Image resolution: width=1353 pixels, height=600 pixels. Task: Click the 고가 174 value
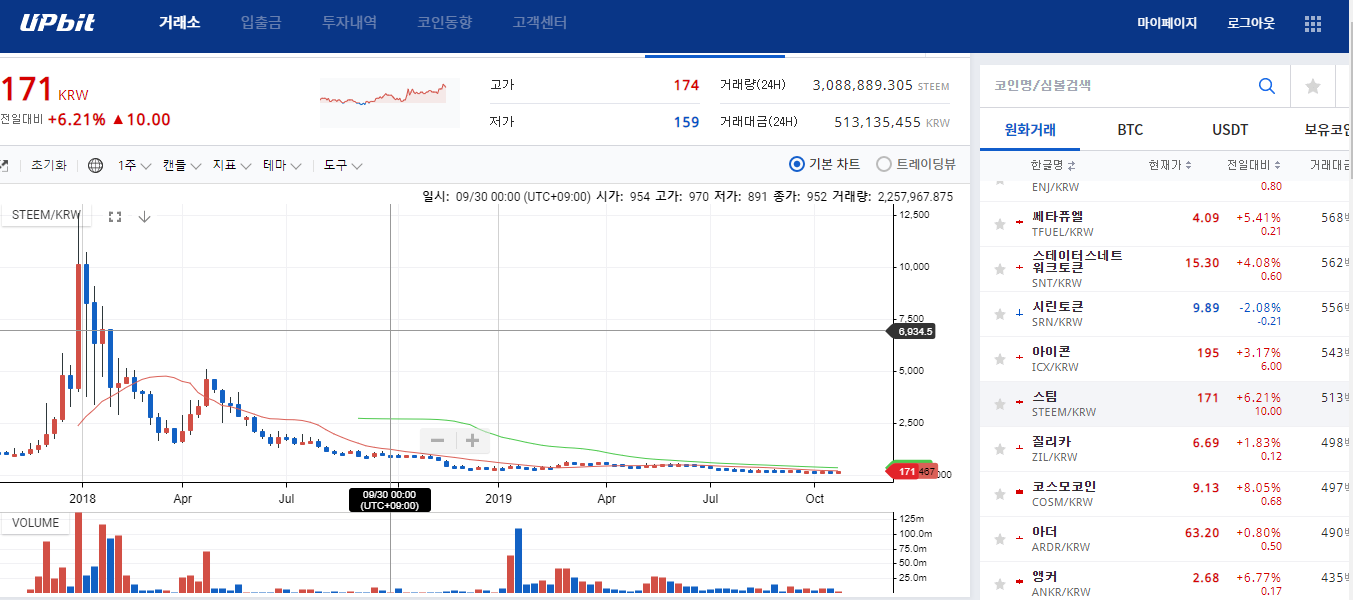pos(686,85)
